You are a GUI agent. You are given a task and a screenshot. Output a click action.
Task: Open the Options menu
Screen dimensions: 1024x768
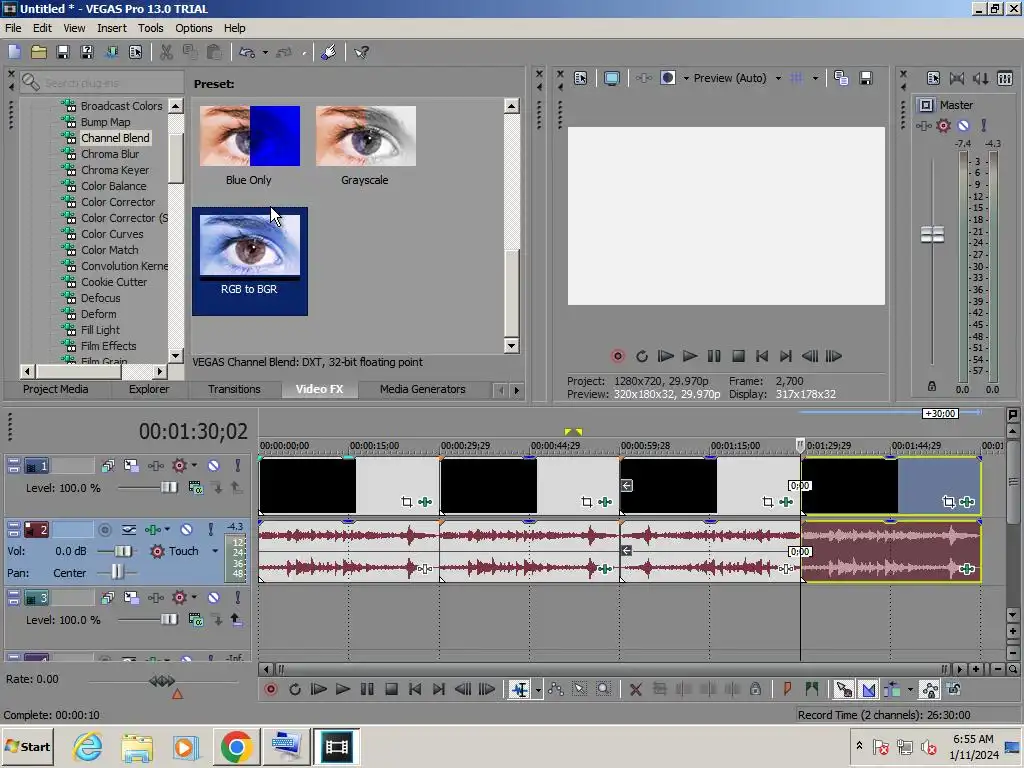[x=193, y=28]
